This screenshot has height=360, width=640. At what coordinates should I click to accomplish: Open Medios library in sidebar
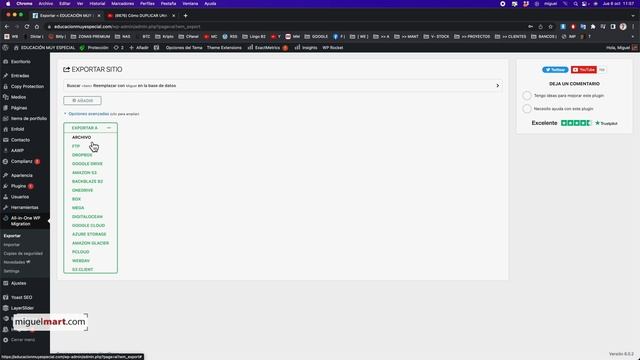tap(18, 97)
